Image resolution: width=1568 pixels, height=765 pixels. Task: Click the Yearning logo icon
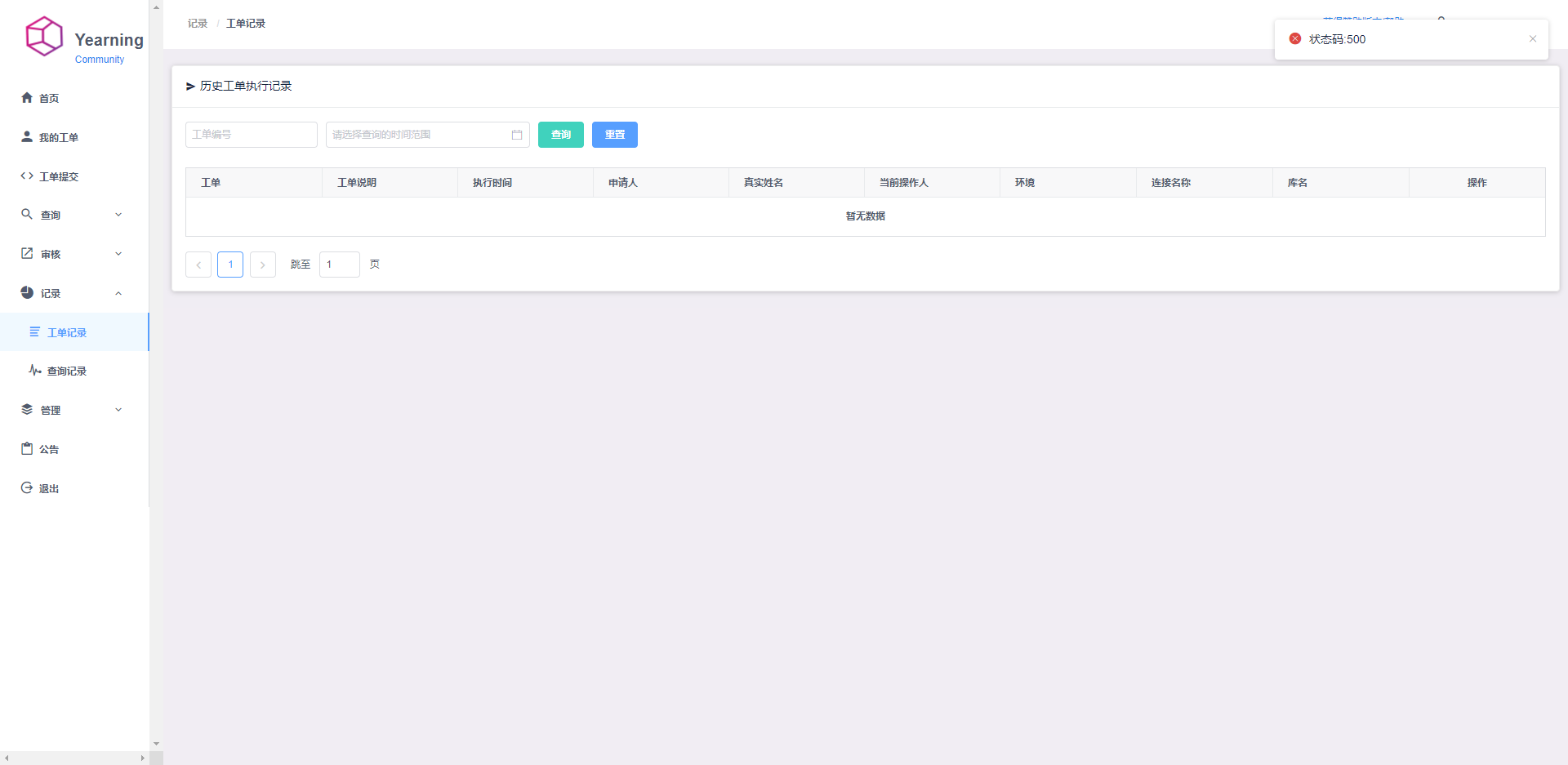coord(44,35)
